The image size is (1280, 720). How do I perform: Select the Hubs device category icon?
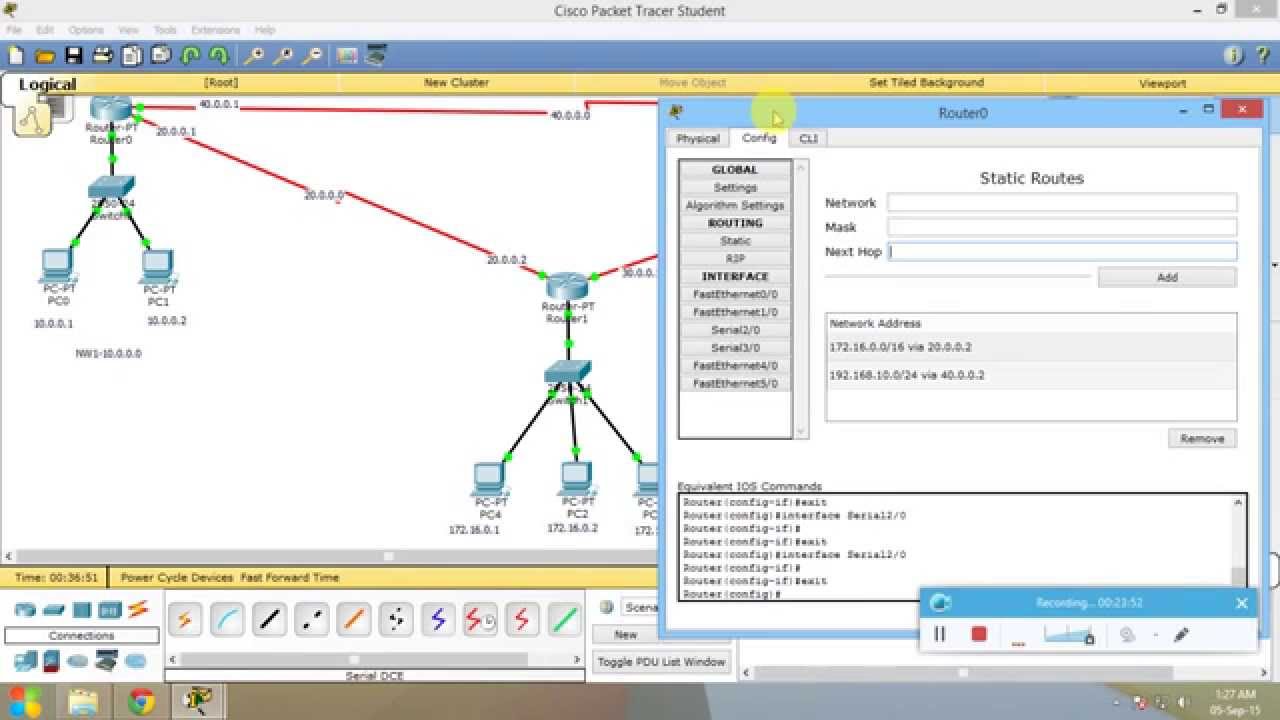click(82, 610)
